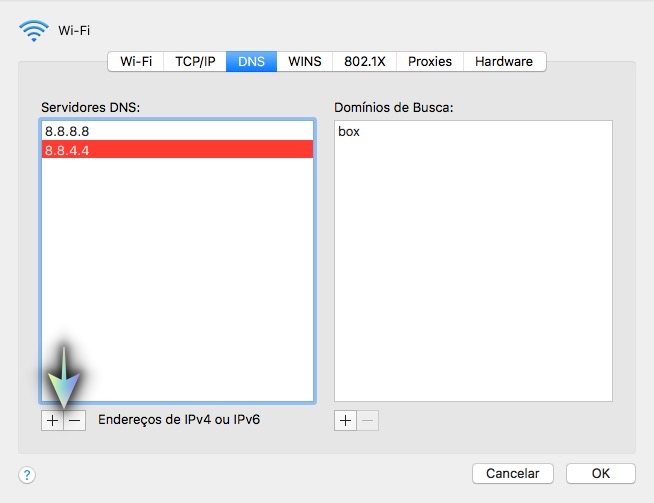Go to the WINS tab
The height and width of the screenshot is (503, 654).
(x=305, y=61)
